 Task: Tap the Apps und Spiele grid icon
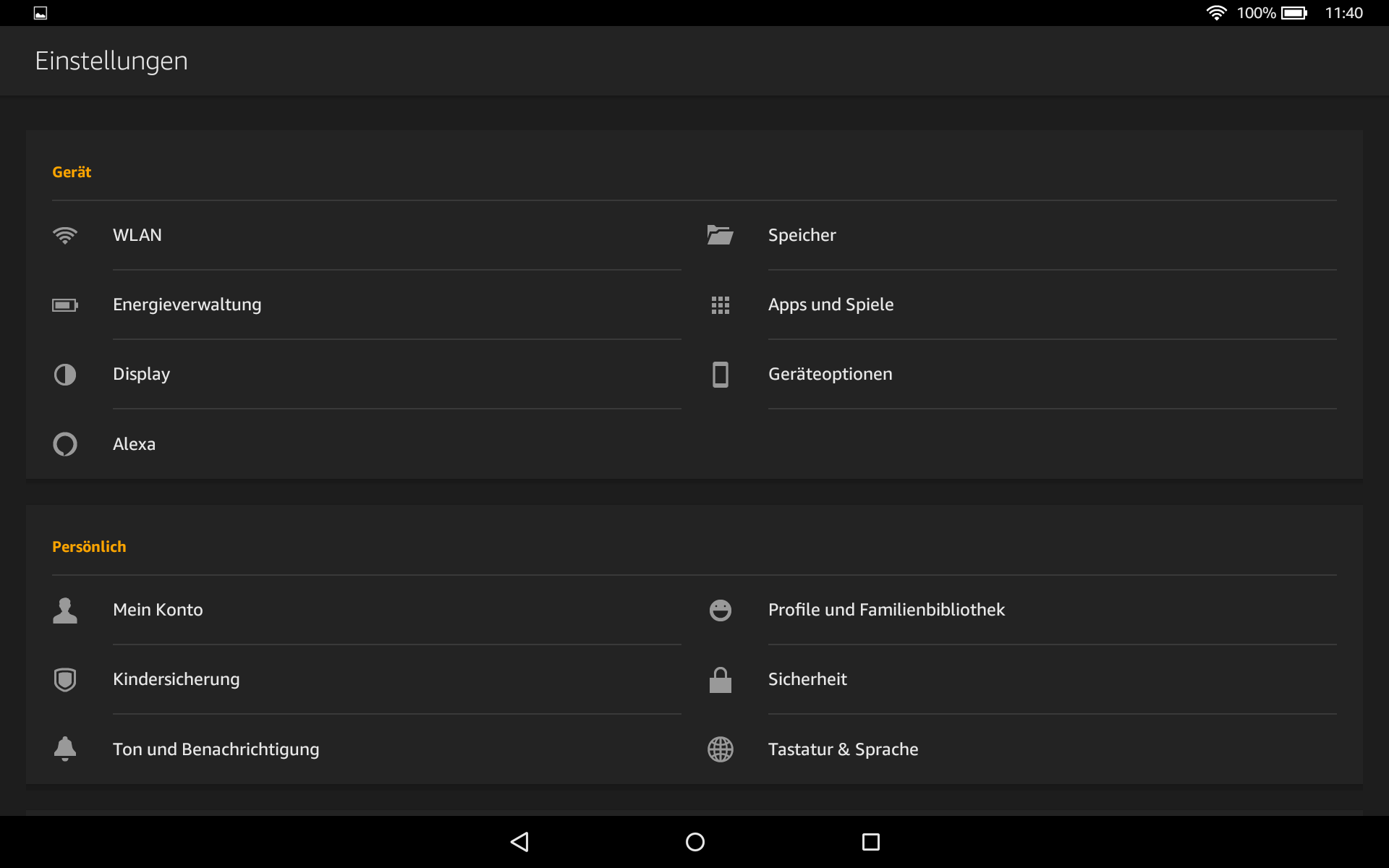(720, 305)
